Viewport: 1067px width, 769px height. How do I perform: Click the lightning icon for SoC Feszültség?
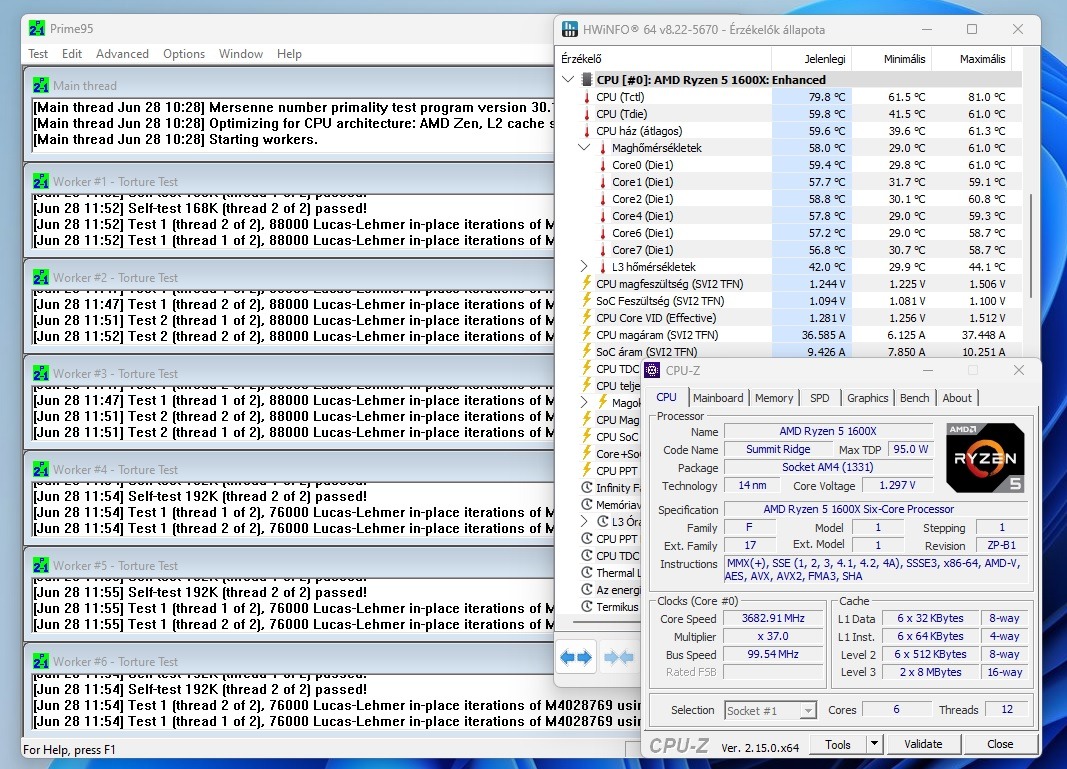[587, 300]
